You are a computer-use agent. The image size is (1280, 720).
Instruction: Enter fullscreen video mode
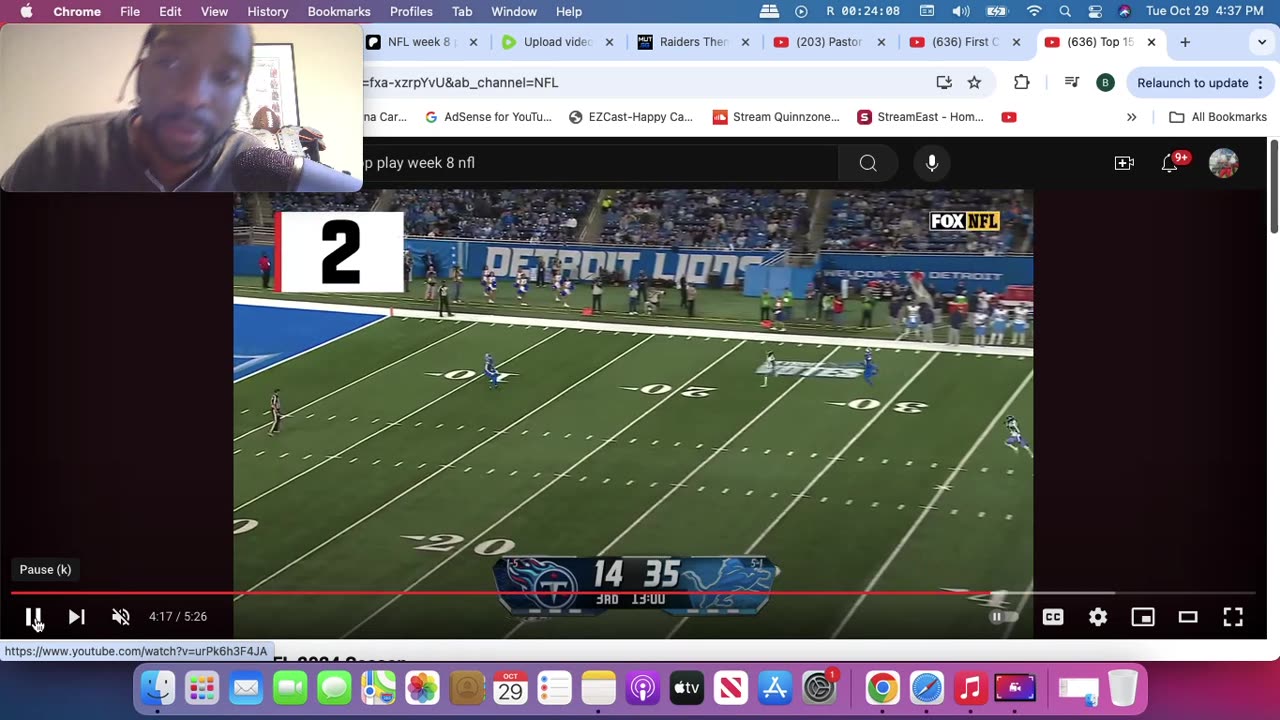(x=1233, y=617)
